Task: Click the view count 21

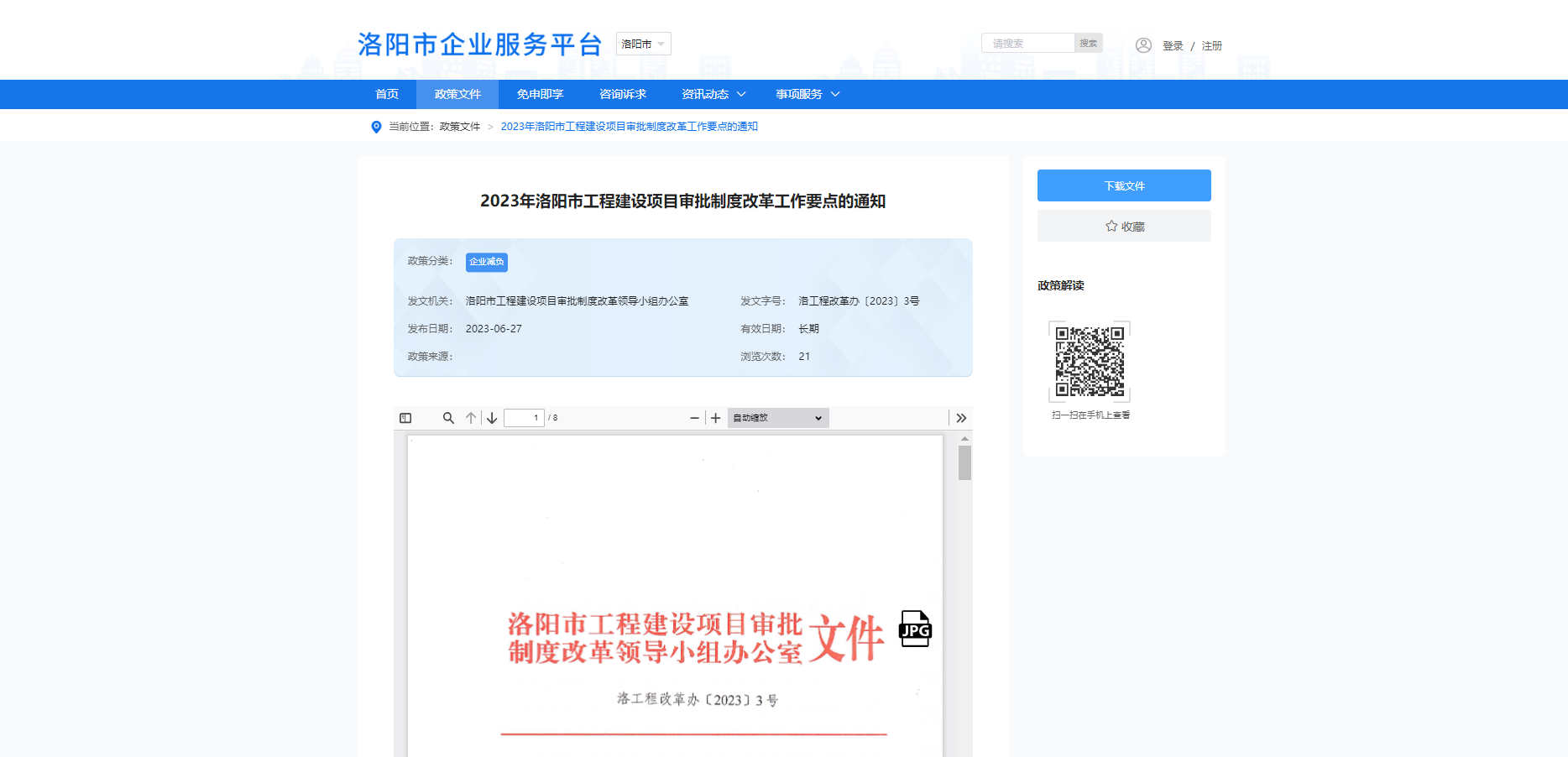Action: click(804, 357)
